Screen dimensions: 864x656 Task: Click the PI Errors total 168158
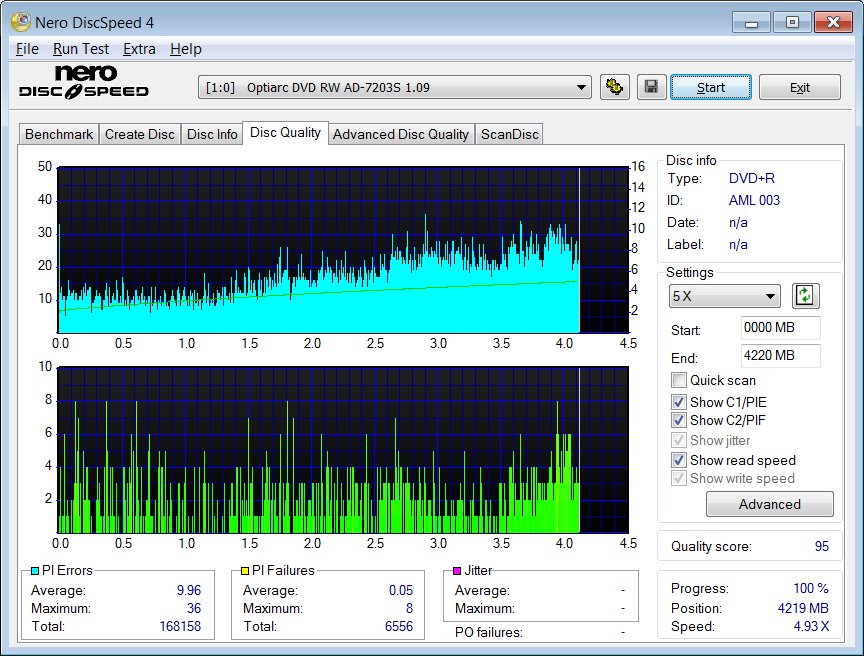[180, 626]
